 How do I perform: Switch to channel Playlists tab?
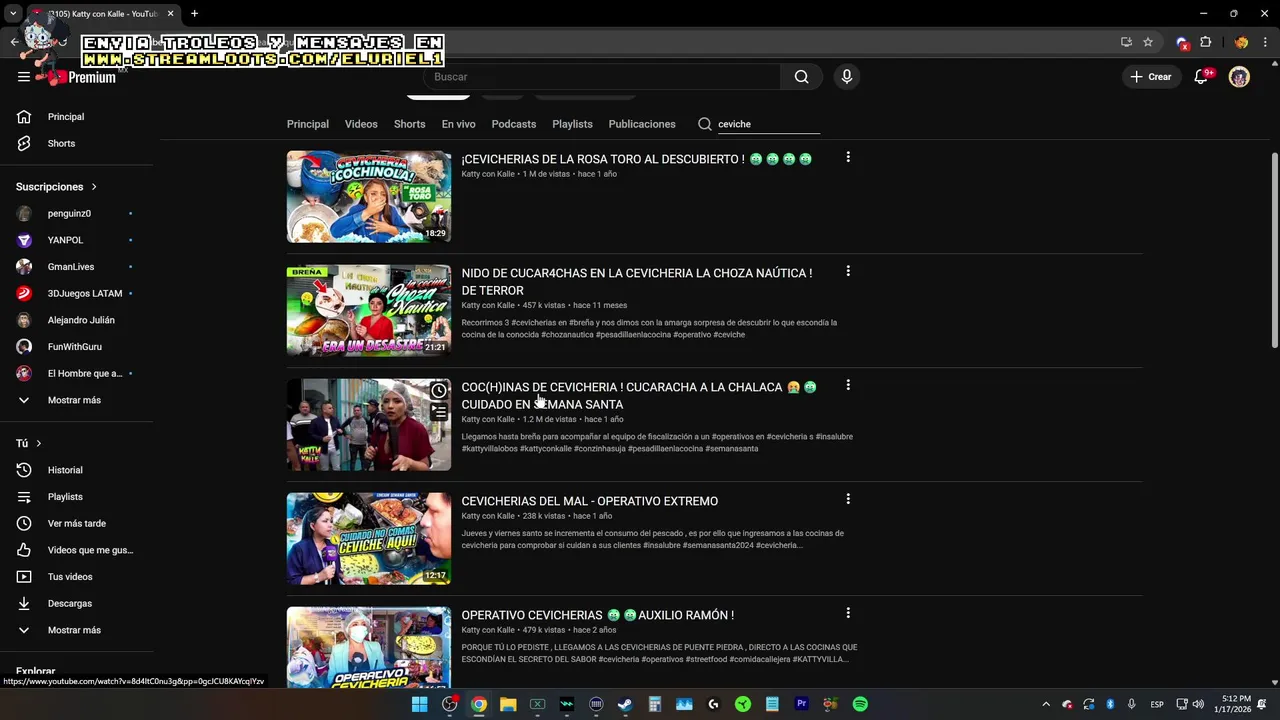[572, 124]
